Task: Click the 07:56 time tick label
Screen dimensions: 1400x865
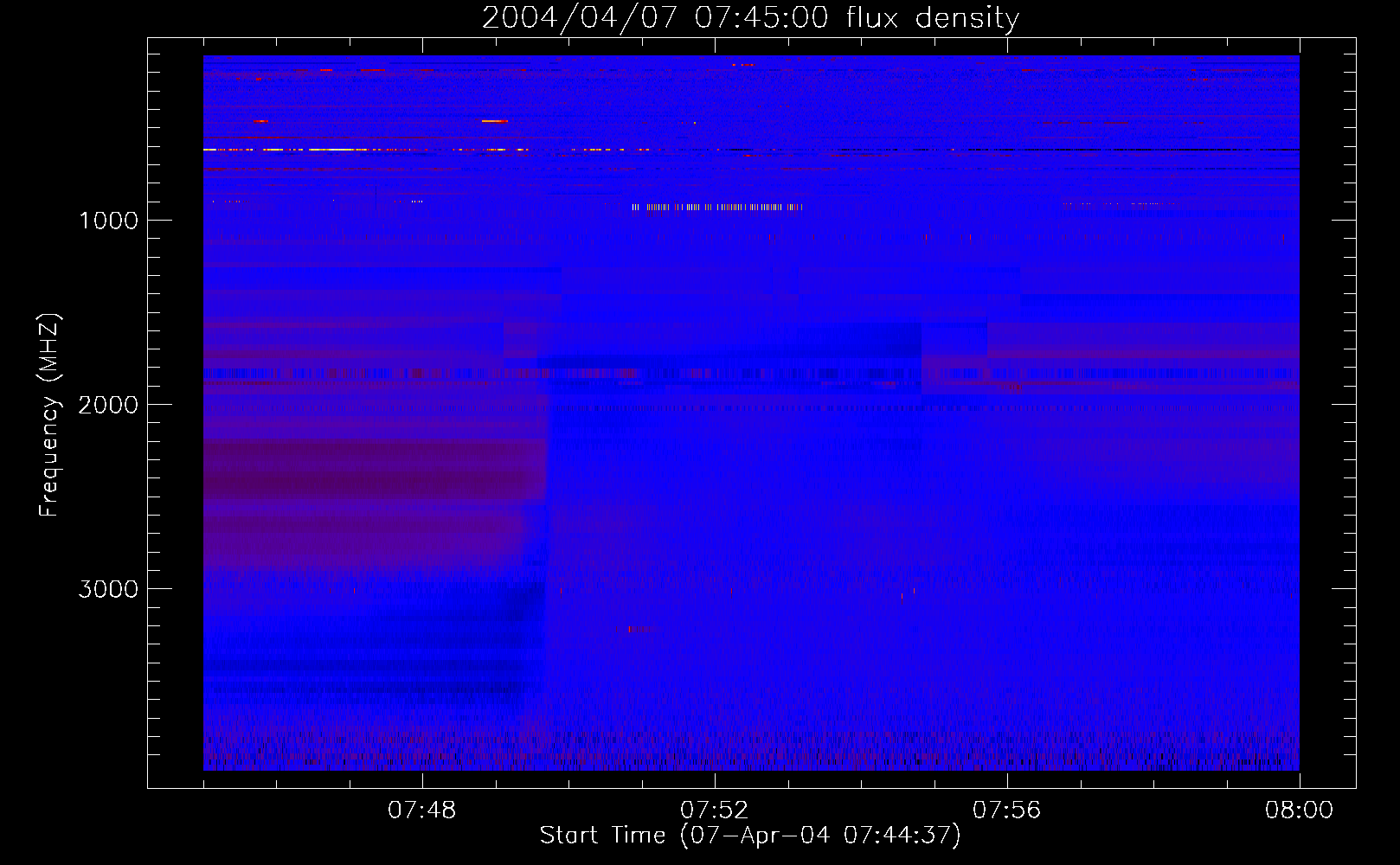Action: point(1007,811)
